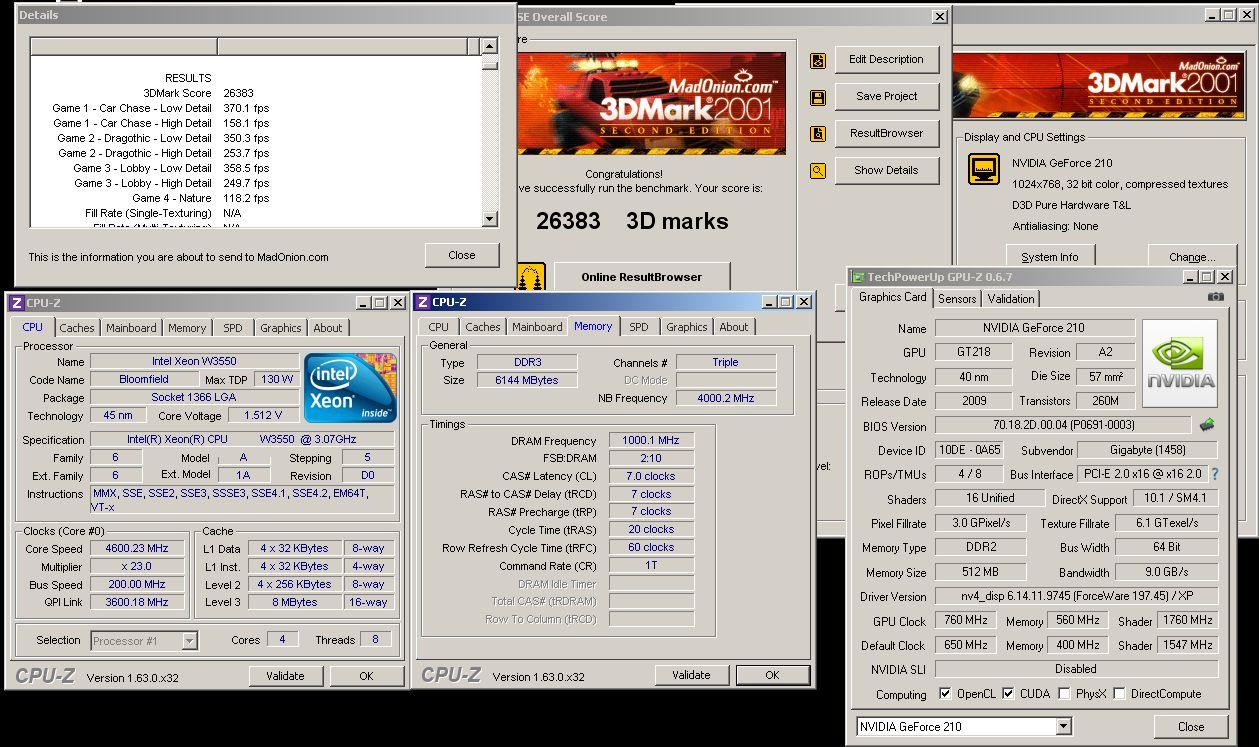The image size is (1259, 747).
Task: Select CPU tab in the Memory window
Action: click(439, 327)
